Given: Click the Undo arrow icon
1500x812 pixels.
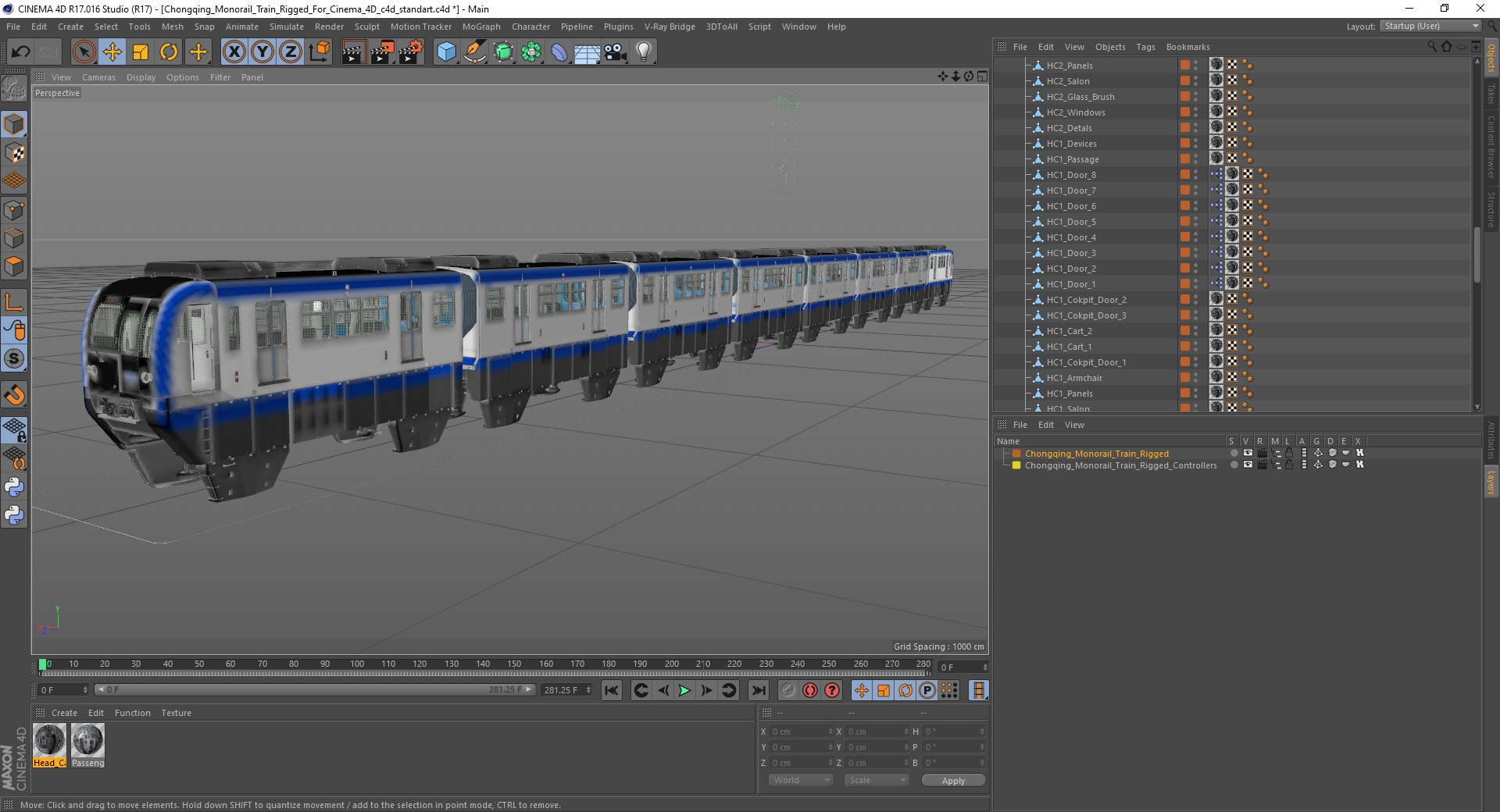Looking at the screenshot, I should pyautogui.click(x=21, y=52).
